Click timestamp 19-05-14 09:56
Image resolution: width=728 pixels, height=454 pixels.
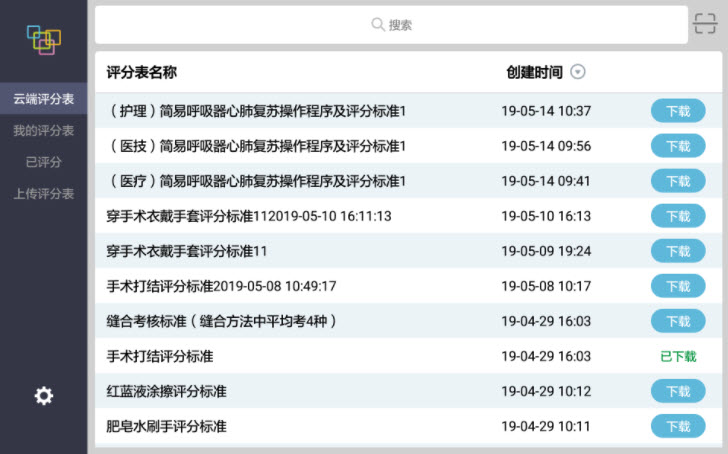pyautogui.click(x=546, y=146)
